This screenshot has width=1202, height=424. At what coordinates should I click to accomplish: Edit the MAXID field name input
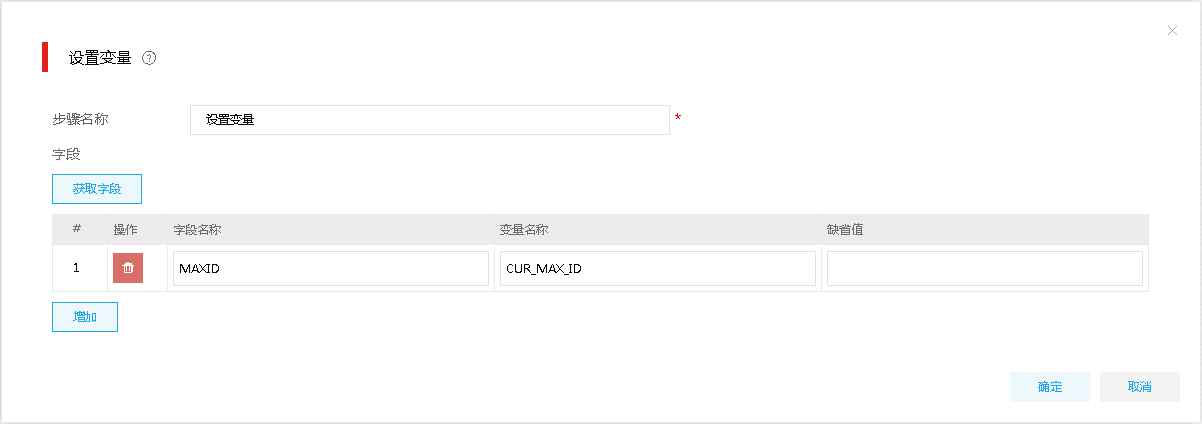tap(331, 268)
